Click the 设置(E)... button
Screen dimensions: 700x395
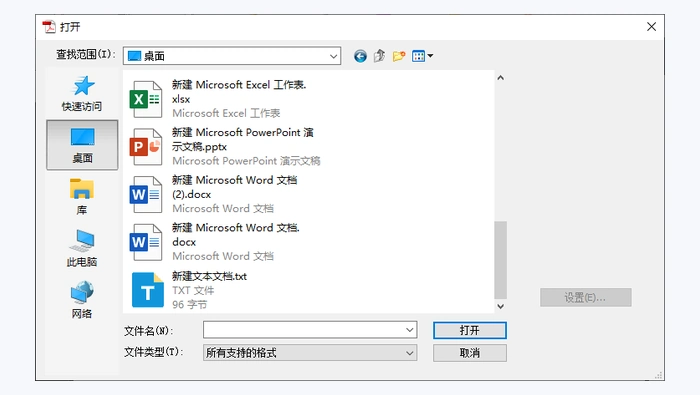coord(586,297)
